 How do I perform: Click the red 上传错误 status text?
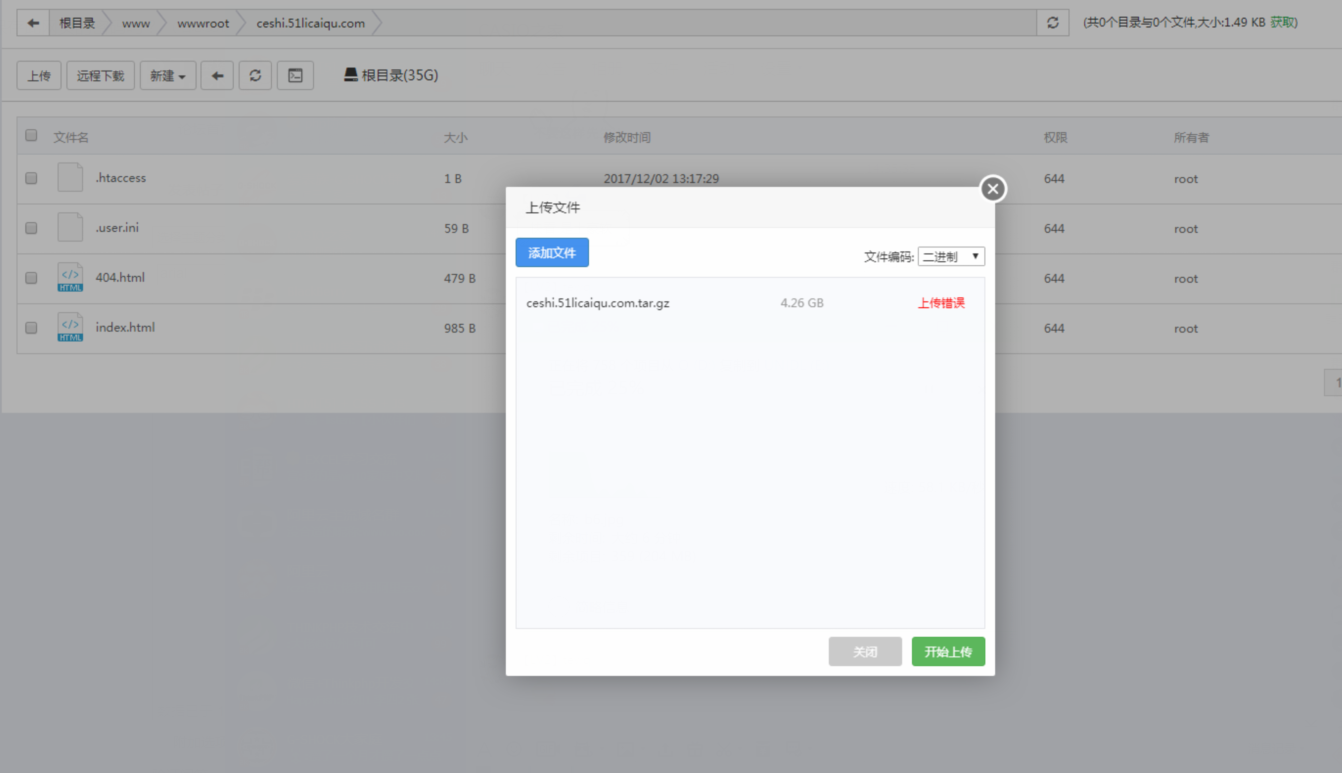coord(941,303)
